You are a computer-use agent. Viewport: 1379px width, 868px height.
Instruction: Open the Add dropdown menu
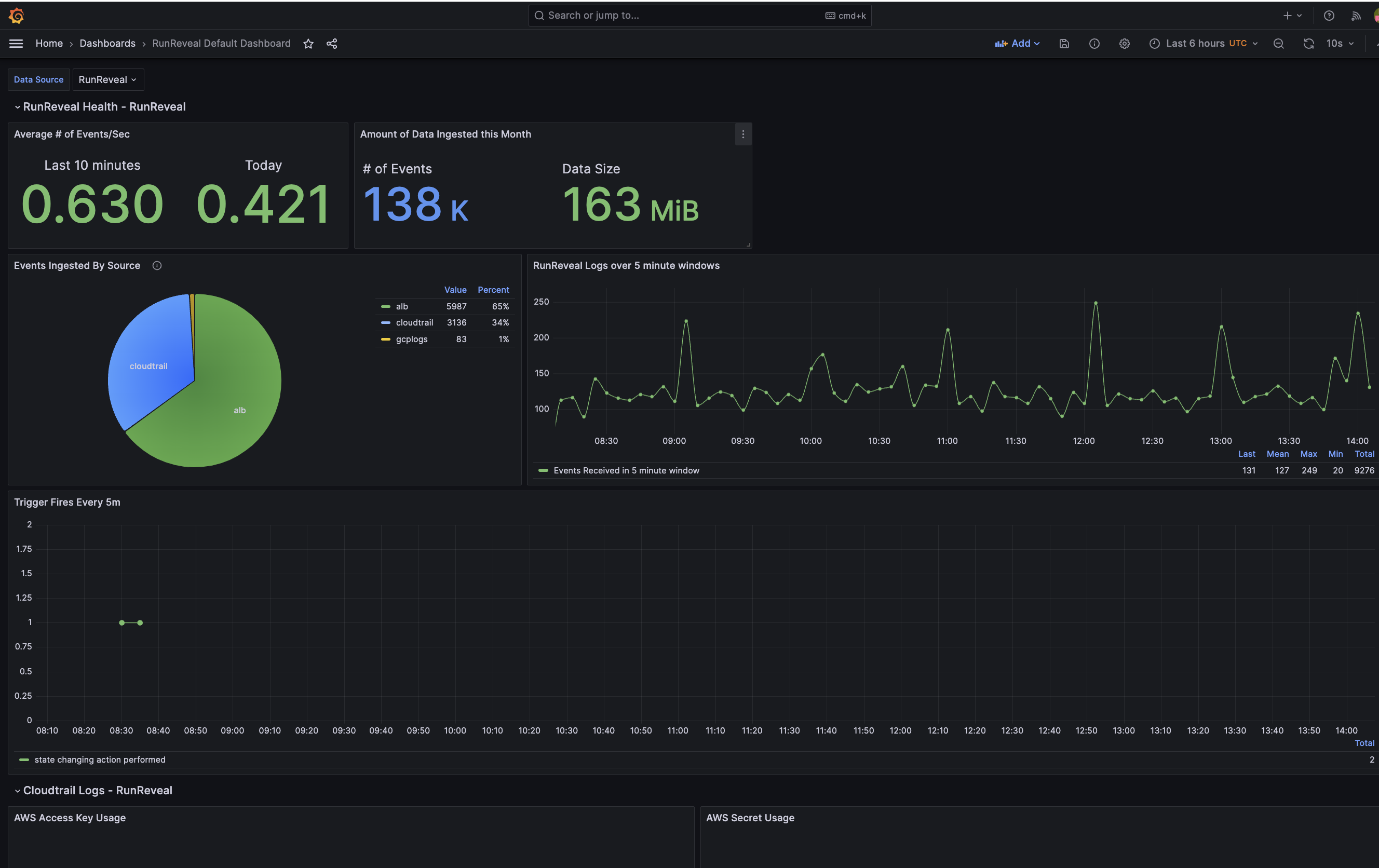[x=1017, y=44]
